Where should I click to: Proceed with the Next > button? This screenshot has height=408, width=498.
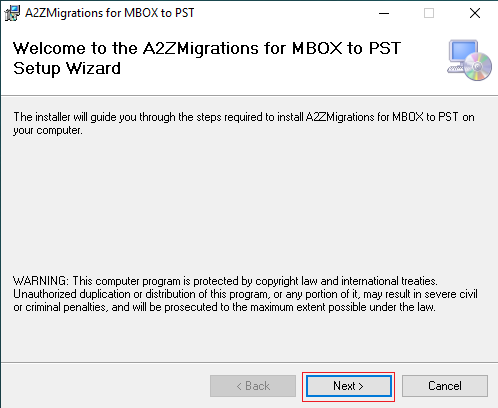(349, 386)
